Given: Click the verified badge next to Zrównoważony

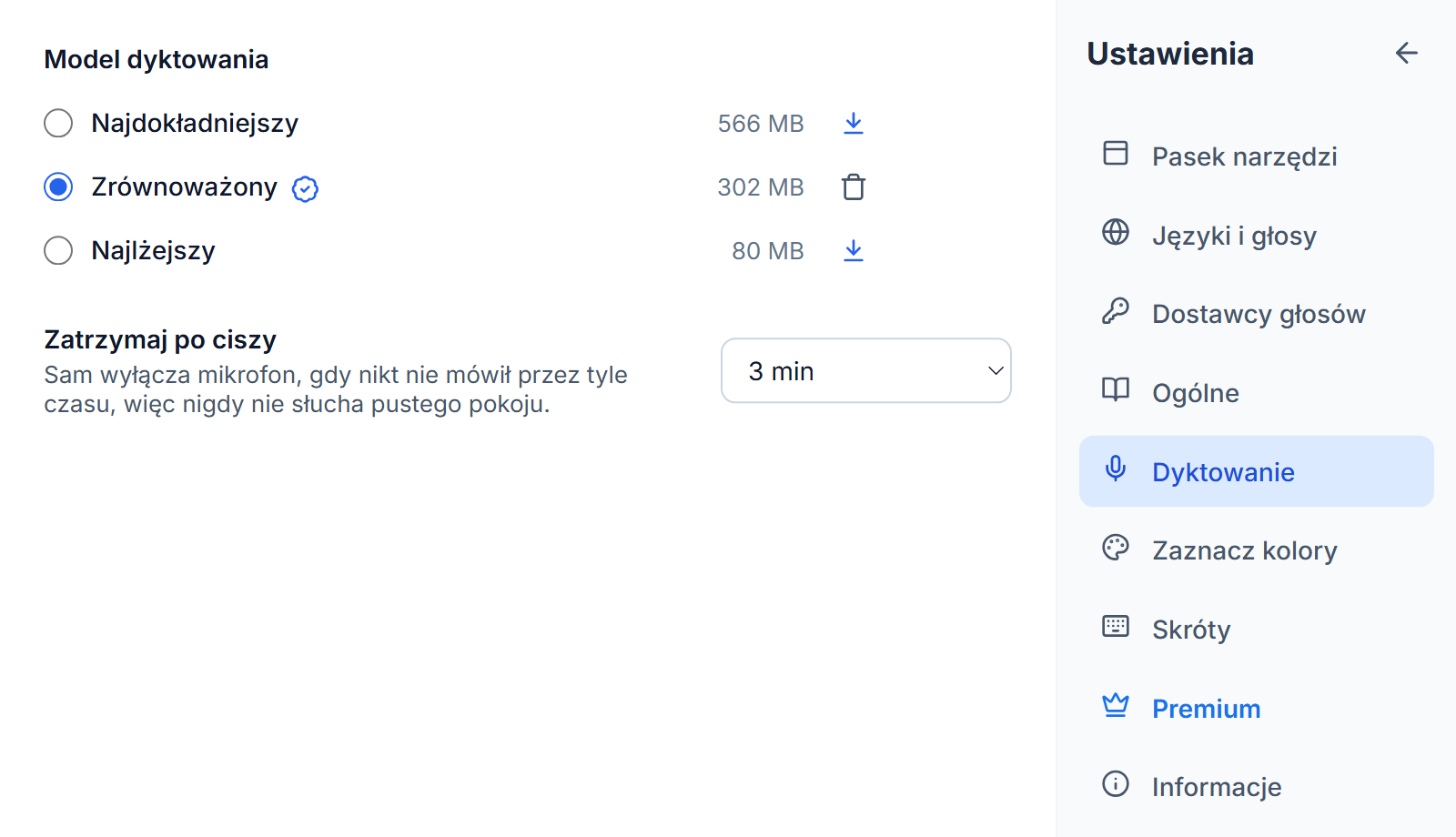Looking at the screenshot, I should click(305, 188).
